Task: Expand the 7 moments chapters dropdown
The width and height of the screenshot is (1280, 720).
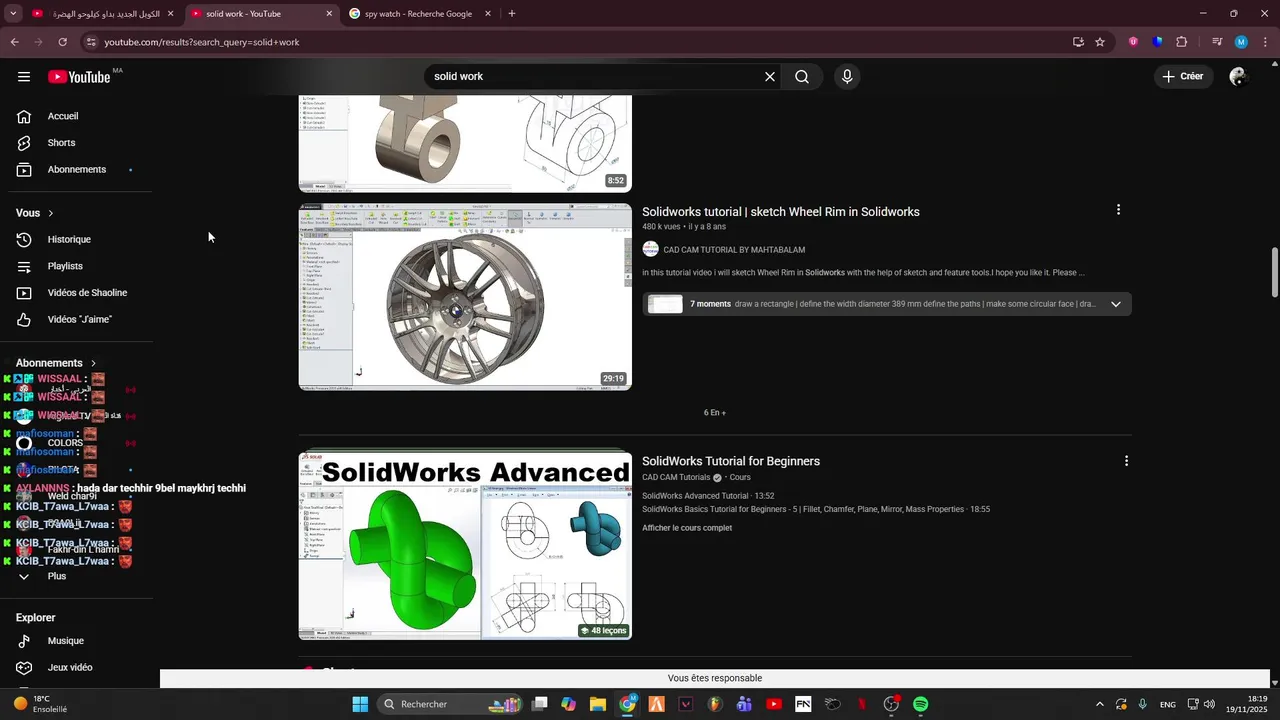Action: pos(1116,304)
